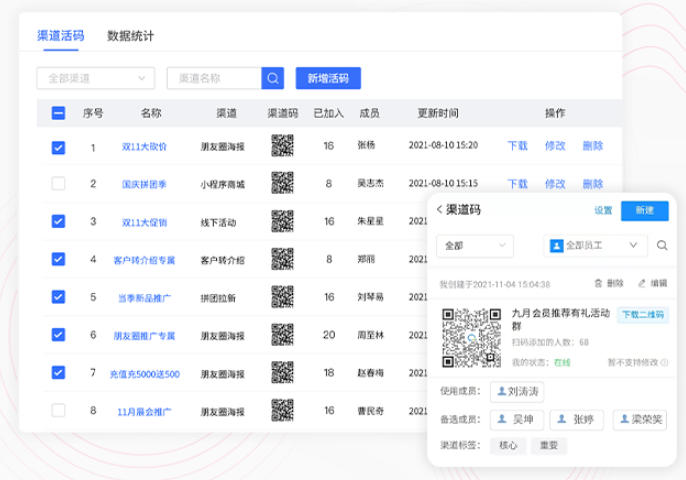Click info icon next to 暂不支持修改
Viewport: 686px width, 480px height.
click(x=664, y=362)
